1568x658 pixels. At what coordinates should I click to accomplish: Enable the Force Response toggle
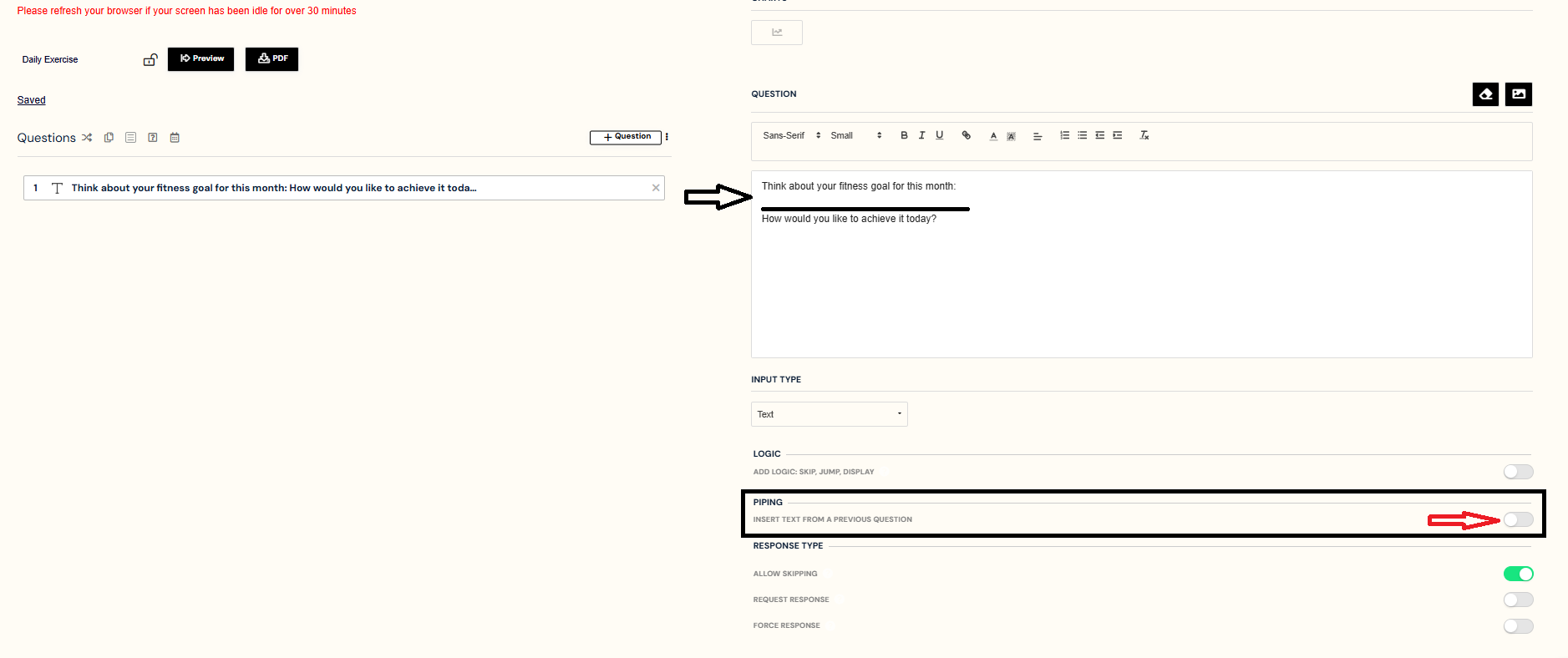(x=1518, y=626)
